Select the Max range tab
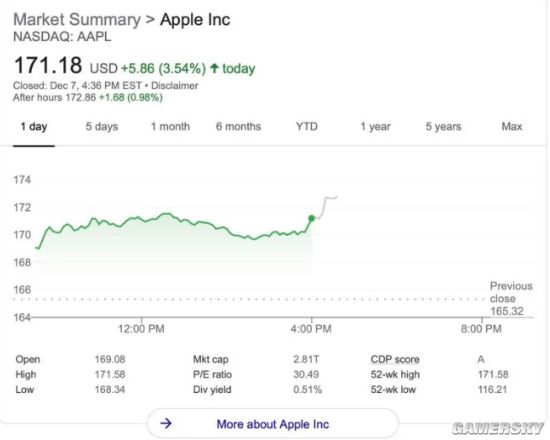Image resolution: width=550 pixels, height=440 pixels. [512, 126]
